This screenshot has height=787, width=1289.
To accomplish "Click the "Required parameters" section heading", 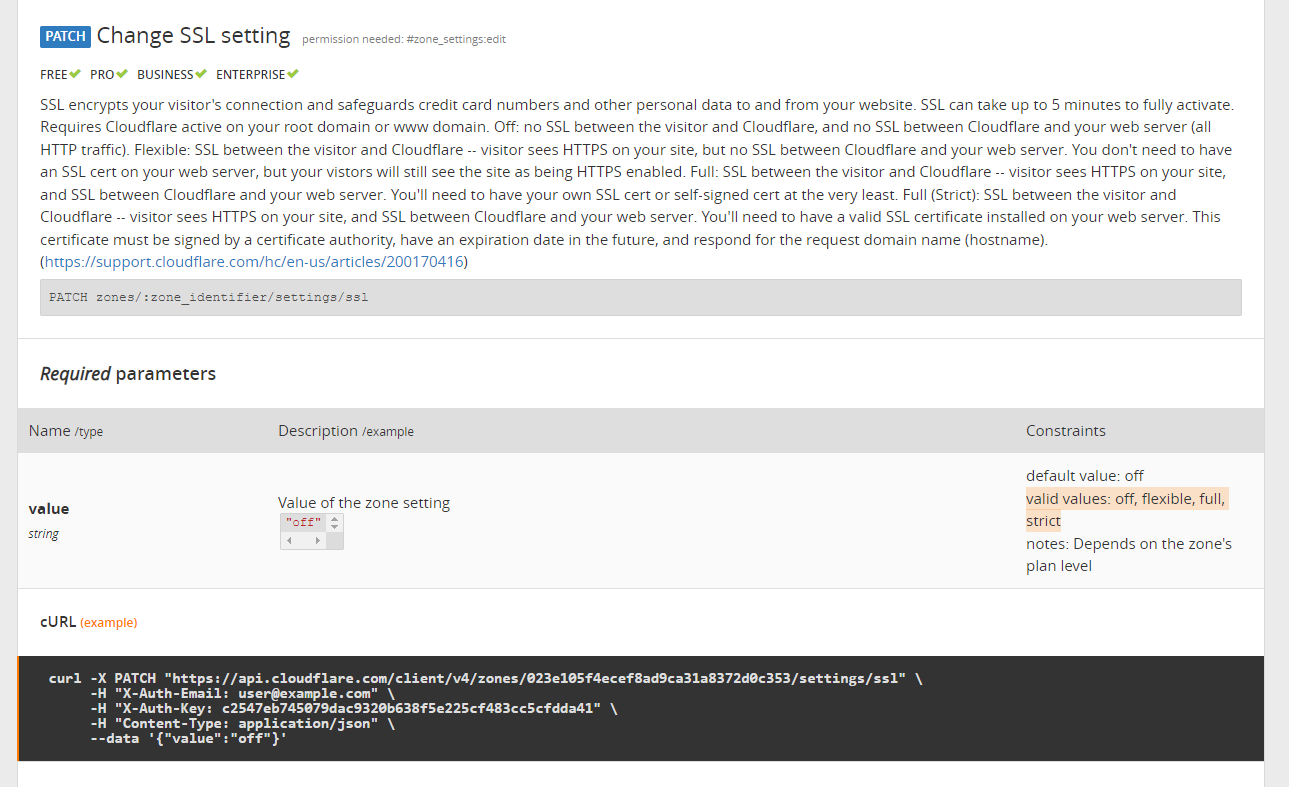I will 128,374.
